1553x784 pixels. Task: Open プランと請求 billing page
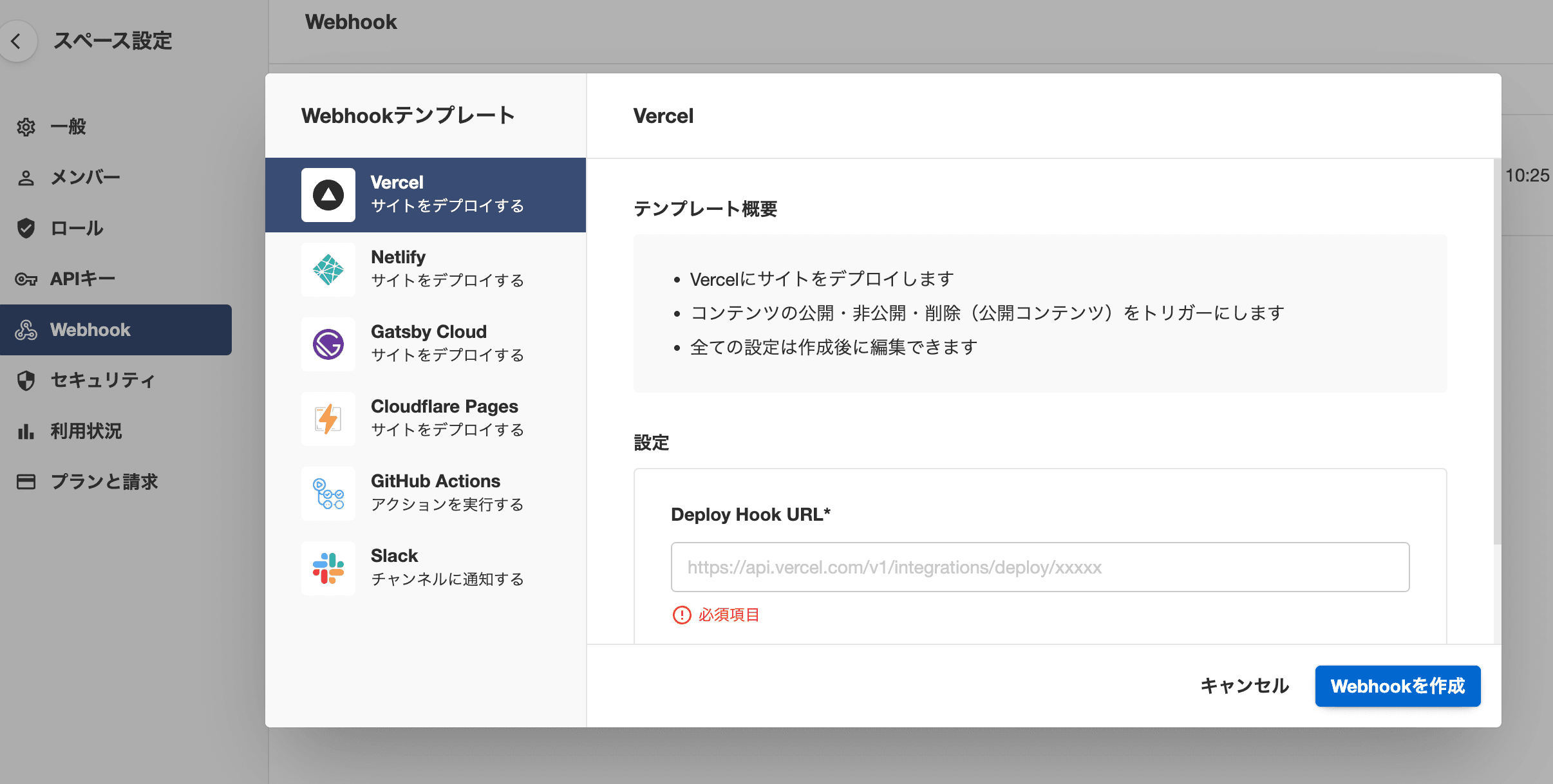103,482
